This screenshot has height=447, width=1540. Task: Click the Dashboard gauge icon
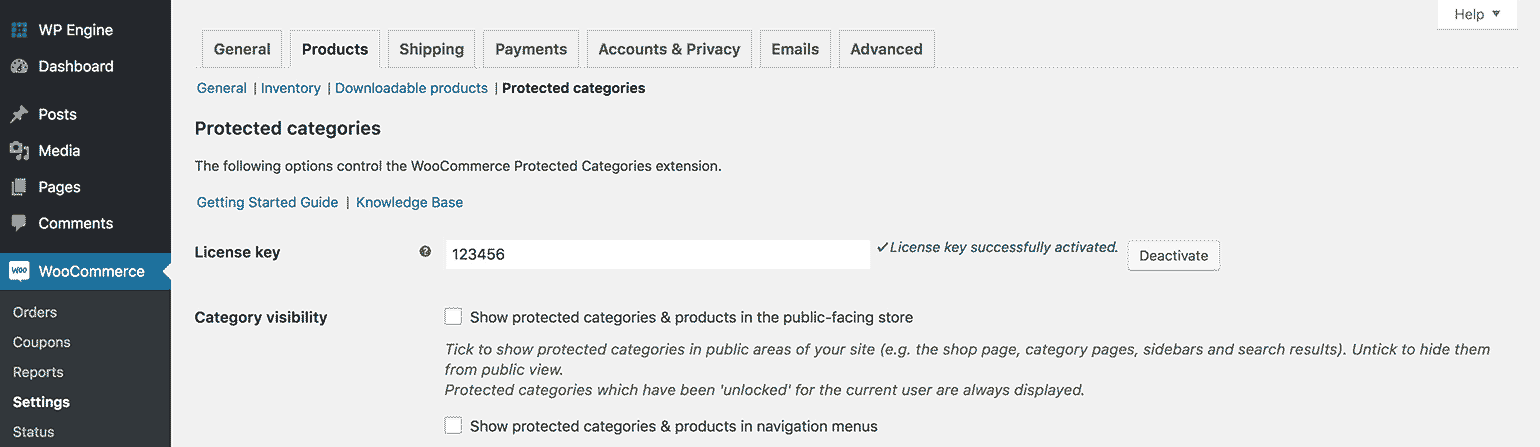pos(19,67)
